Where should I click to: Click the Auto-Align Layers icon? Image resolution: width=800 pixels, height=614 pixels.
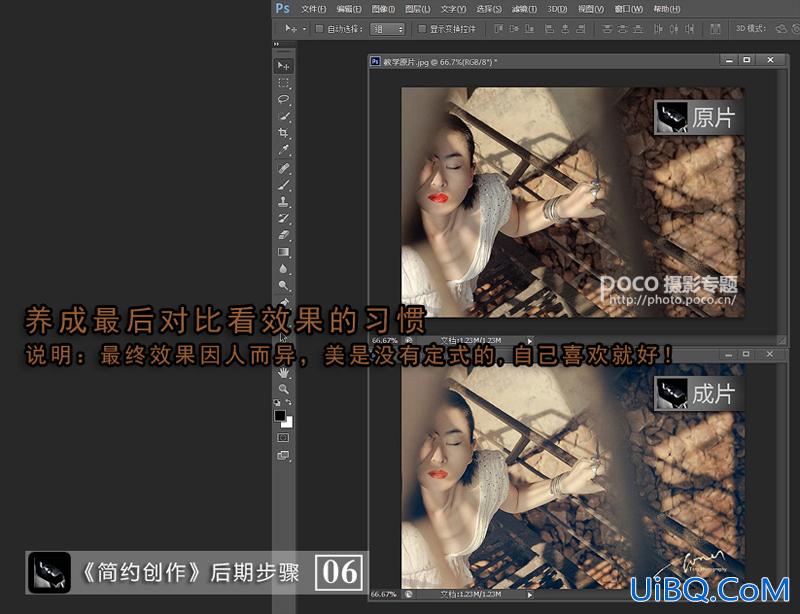point(715,29)
